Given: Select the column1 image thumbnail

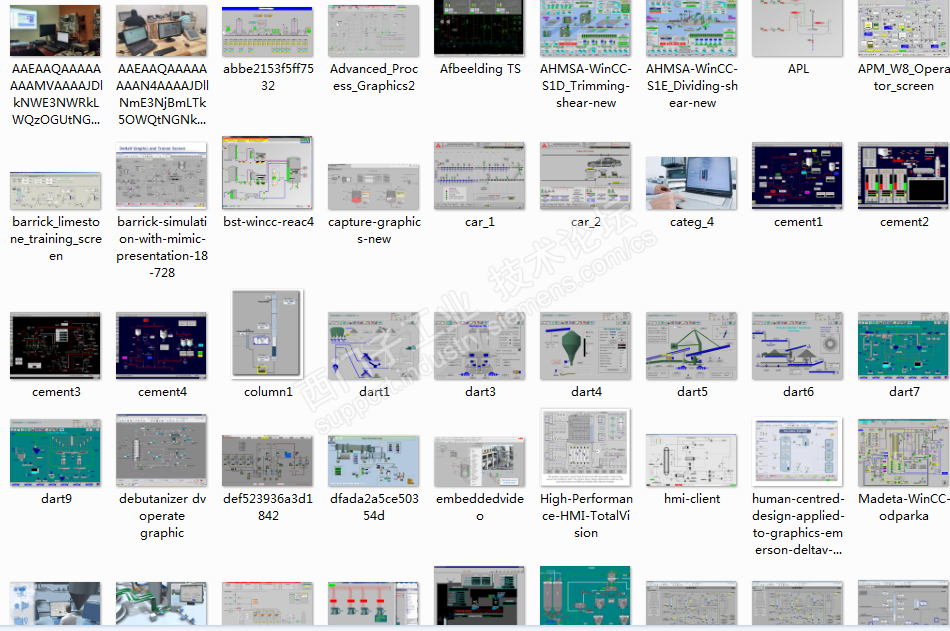Looking at the screenshot, I should (267, 334).
